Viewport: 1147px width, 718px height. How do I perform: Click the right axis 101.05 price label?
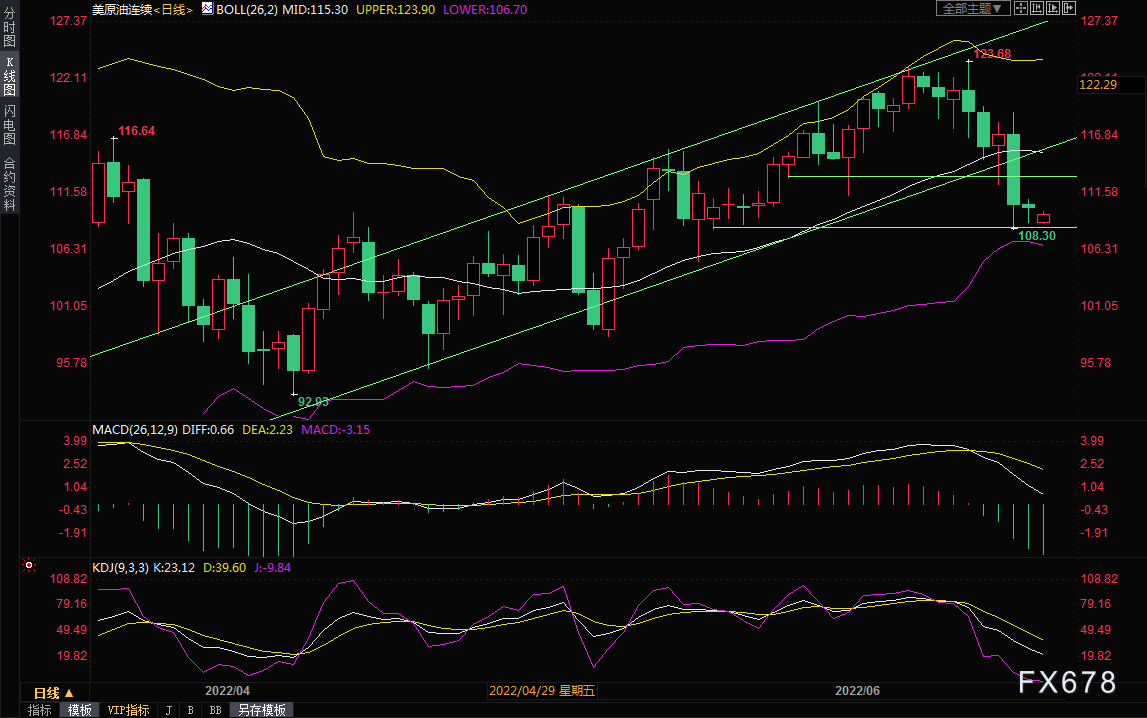click(x=1099, y=306)
